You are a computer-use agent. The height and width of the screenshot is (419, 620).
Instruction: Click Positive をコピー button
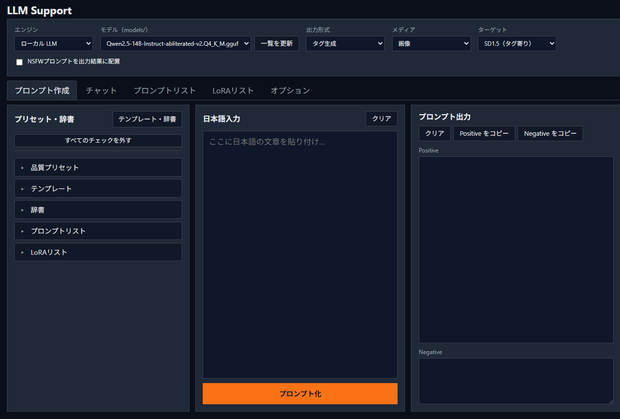click(x=484, y=134)
